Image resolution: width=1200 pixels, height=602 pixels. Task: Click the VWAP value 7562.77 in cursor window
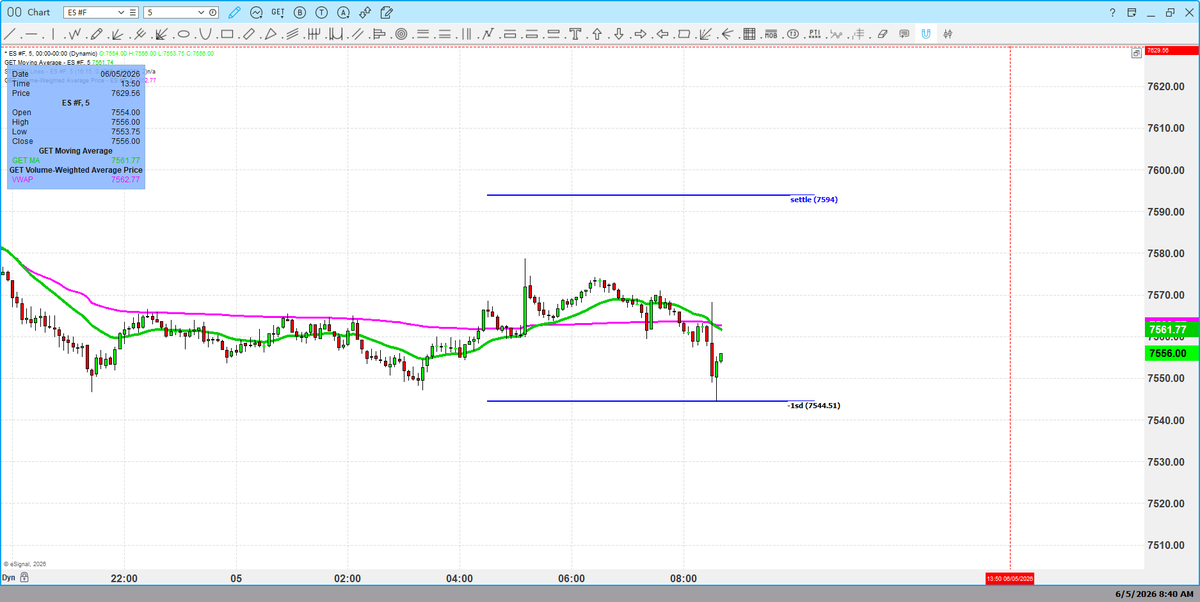click(124, 179)
